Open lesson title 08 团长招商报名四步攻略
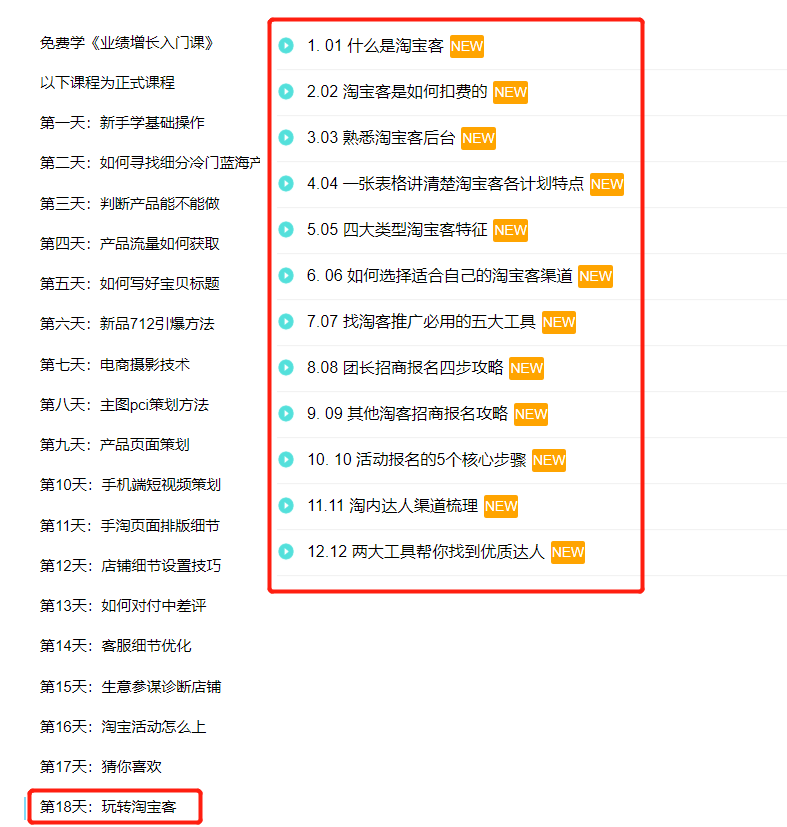Image resolution: width=787 pixels, height=827 pixels. (405, 368)
